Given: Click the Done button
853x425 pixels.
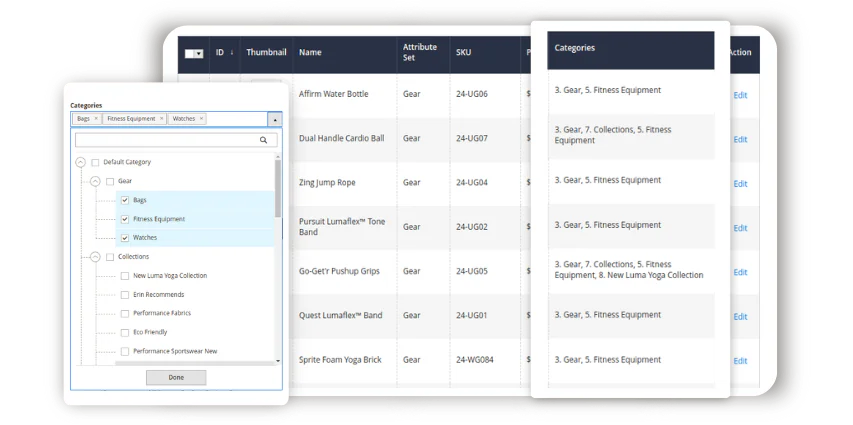Looking at the screenshot, I should point(176,378).
